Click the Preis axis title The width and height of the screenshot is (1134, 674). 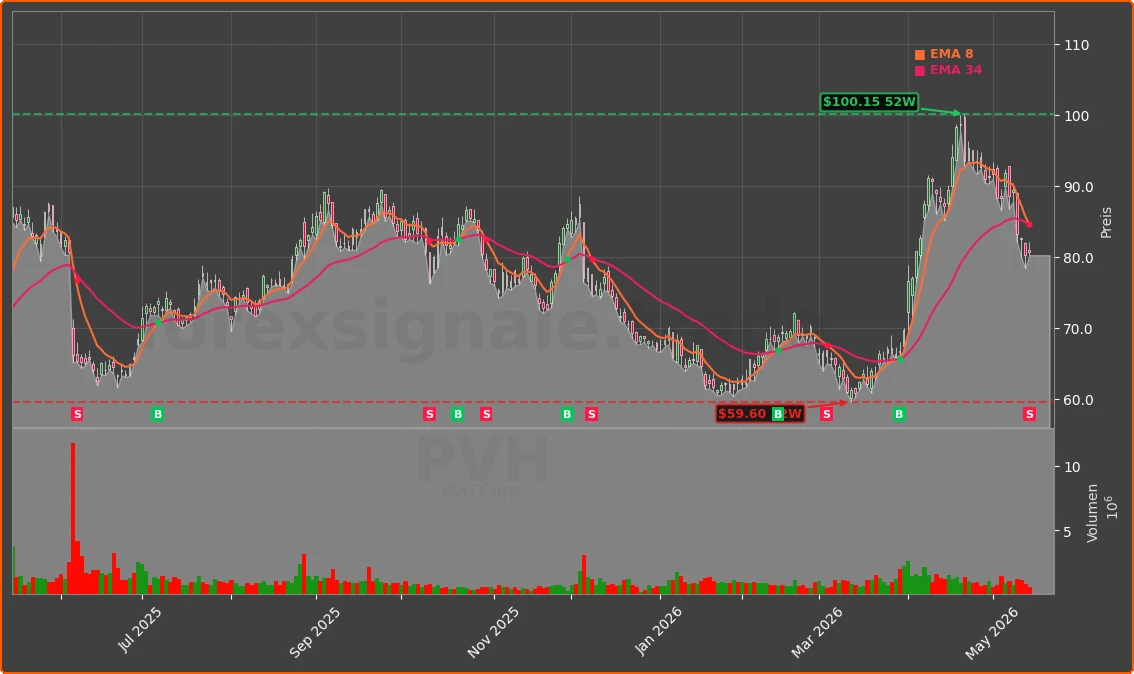(1106, 222)
